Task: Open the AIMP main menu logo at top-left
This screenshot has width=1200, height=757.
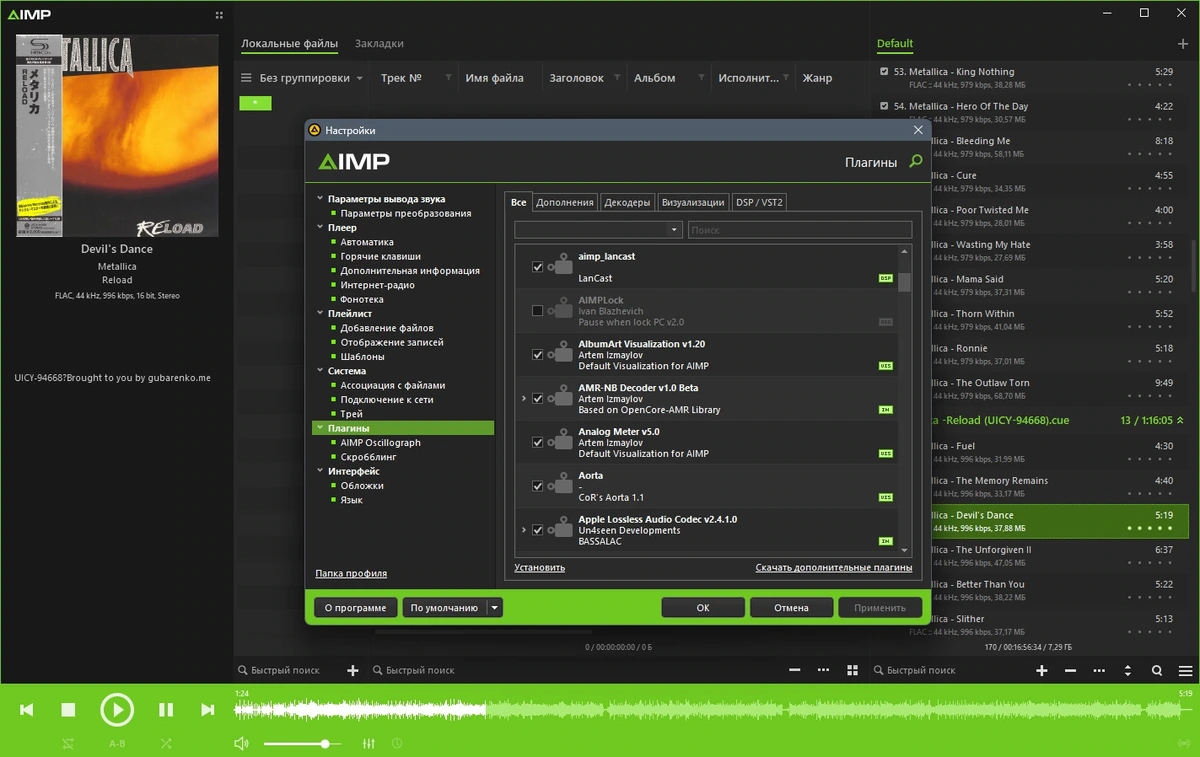Action: coord(29,15)
